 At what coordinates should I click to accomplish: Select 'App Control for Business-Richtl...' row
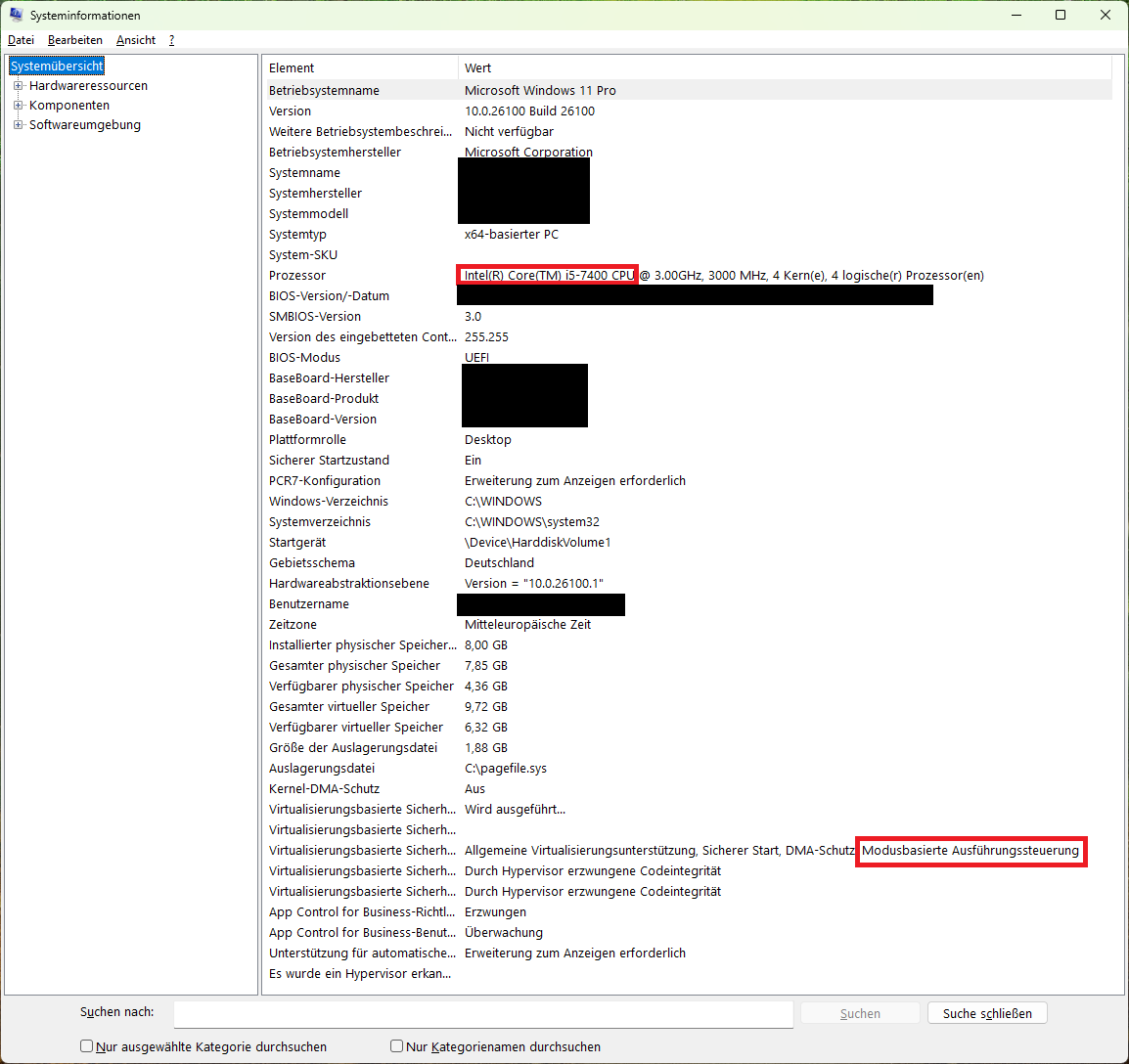click(x=688, y=911)
